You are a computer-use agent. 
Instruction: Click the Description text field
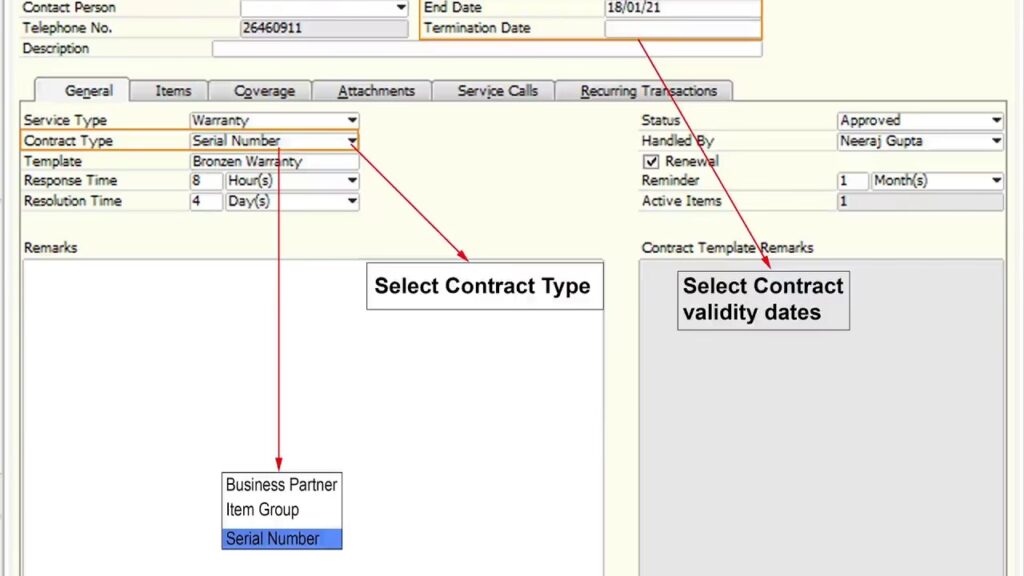[486, 49]
